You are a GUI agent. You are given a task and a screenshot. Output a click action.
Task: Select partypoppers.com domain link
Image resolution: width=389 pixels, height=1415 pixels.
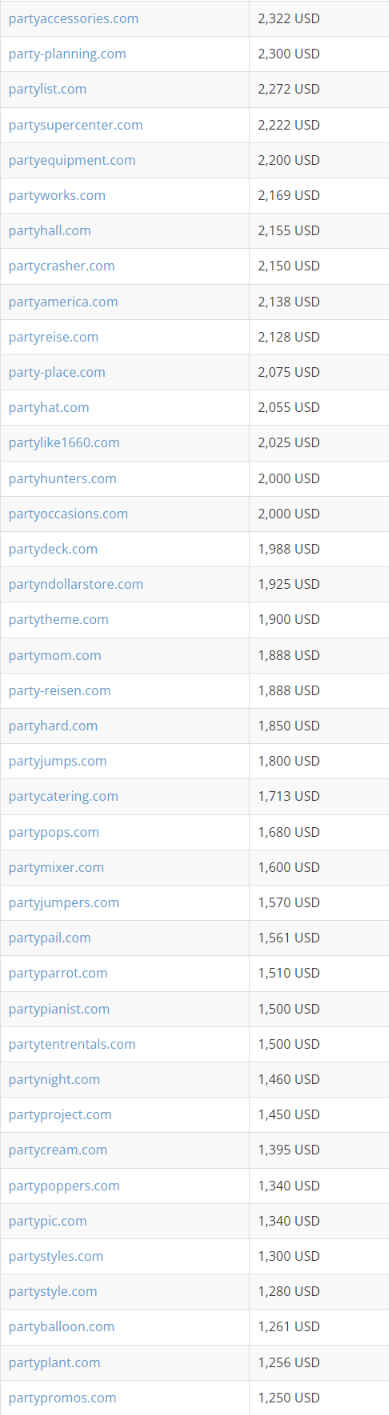click(64, 1185)
